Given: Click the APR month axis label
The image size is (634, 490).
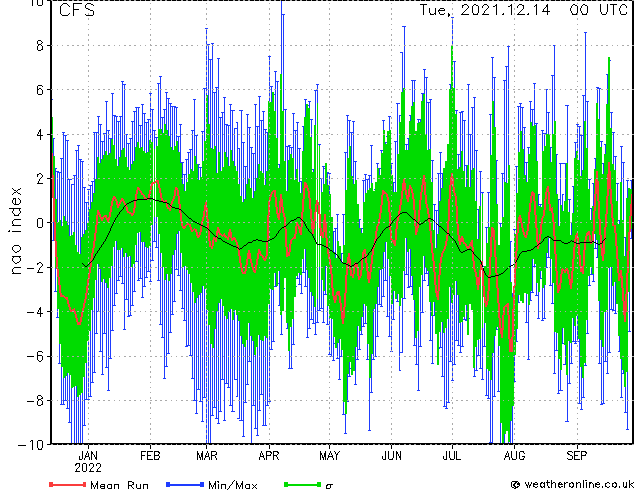Looking at the screenshot, I should pyautogui.click(x=269, y=456).
